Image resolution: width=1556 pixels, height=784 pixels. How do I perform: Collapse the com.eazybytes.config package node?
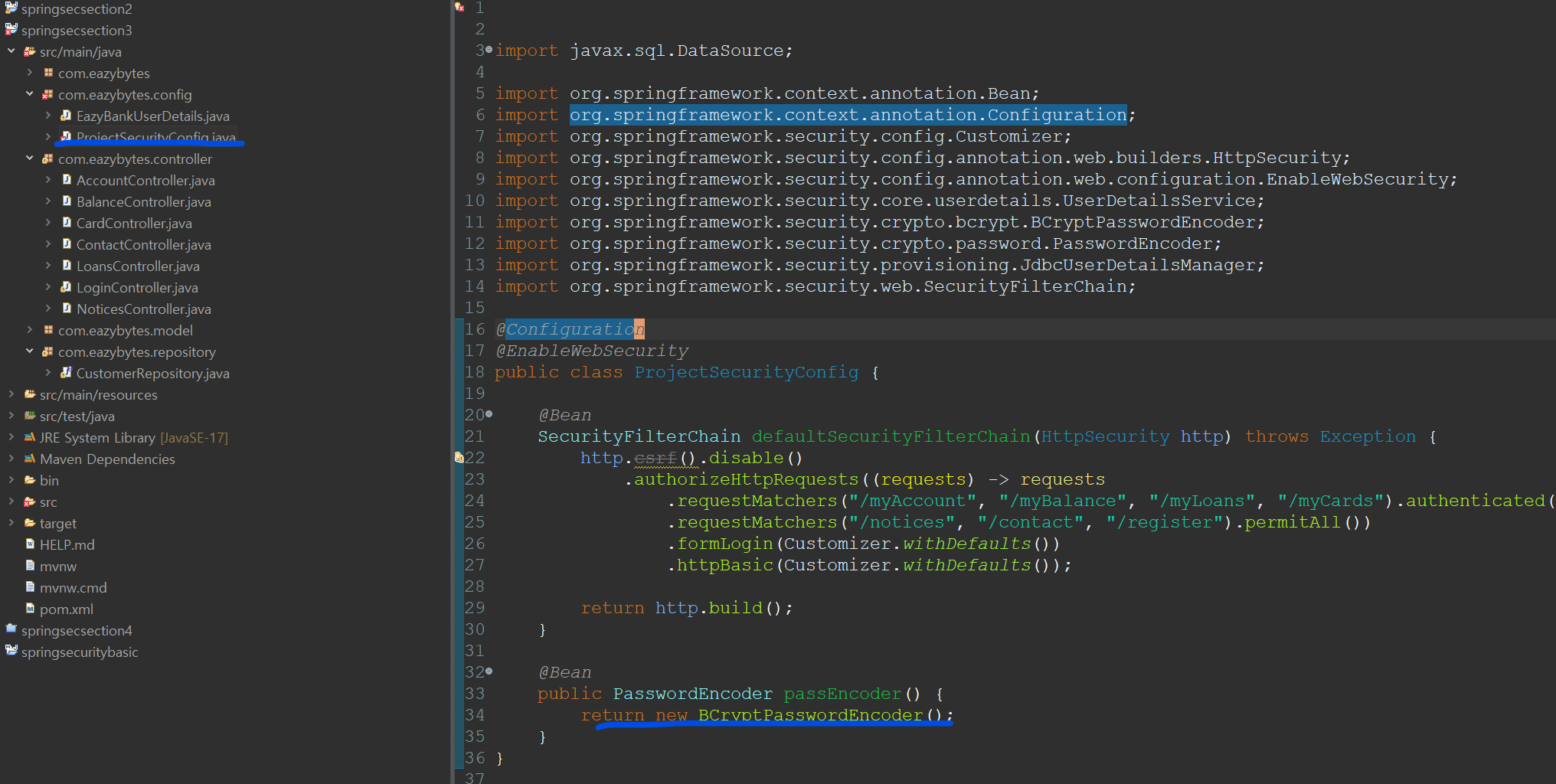point(30,94)
